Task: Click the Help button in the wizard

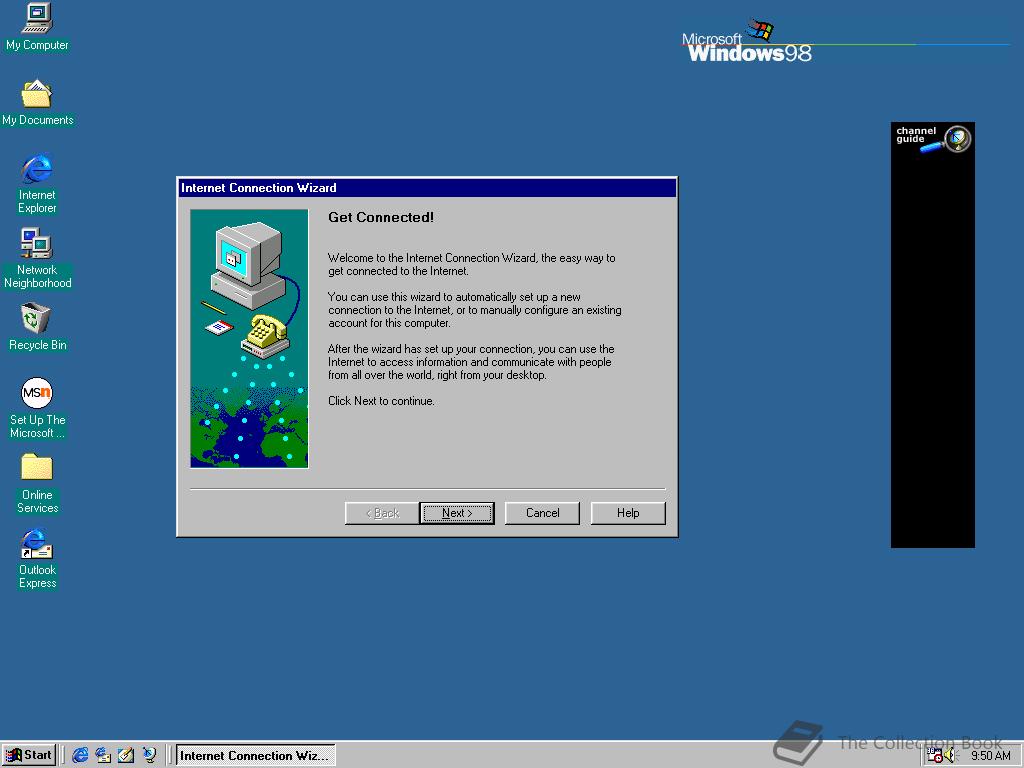Action: coord(628,513)
